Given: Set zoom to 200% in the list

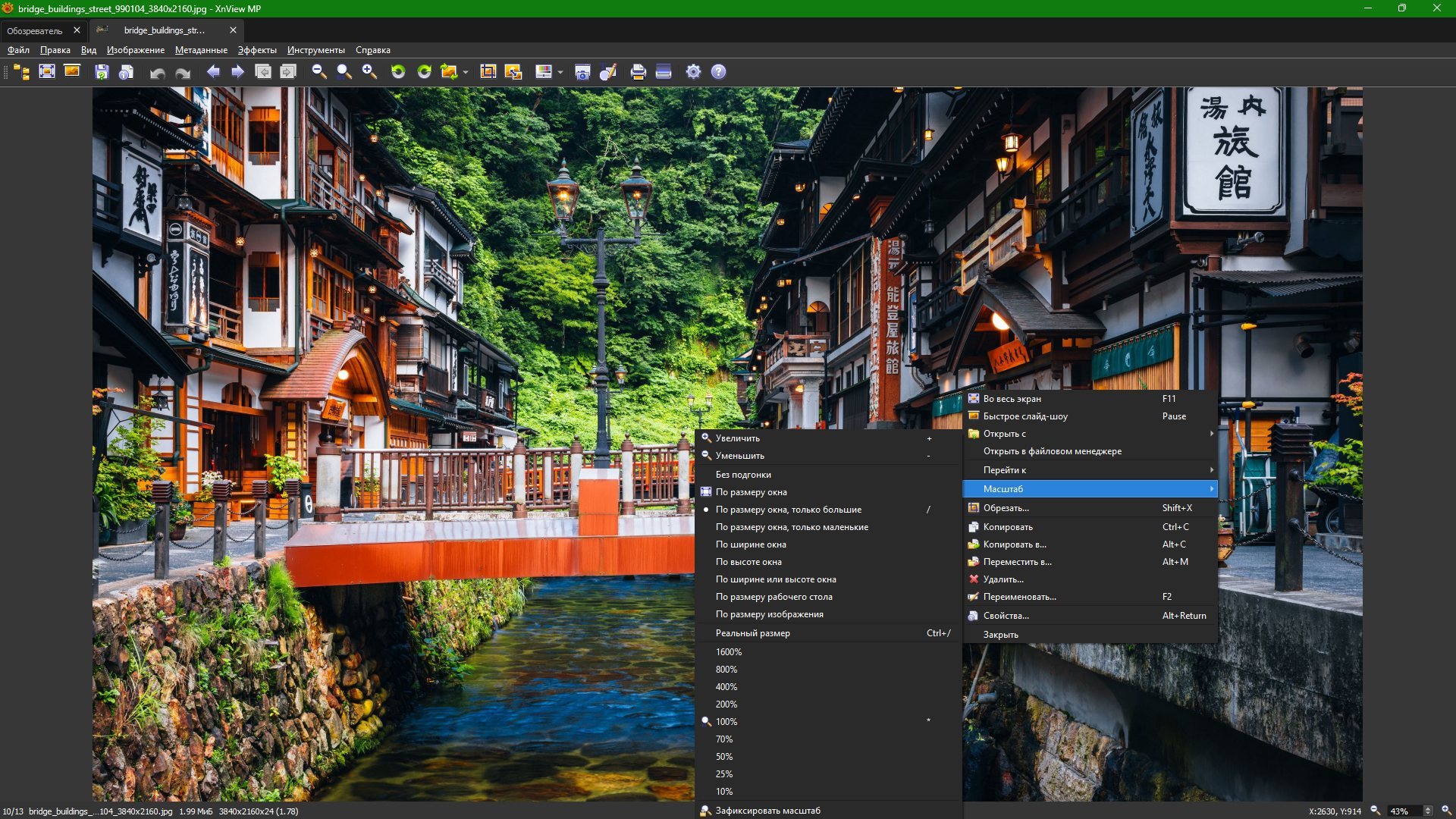Looking at the screenshot, I should [726, 704].
